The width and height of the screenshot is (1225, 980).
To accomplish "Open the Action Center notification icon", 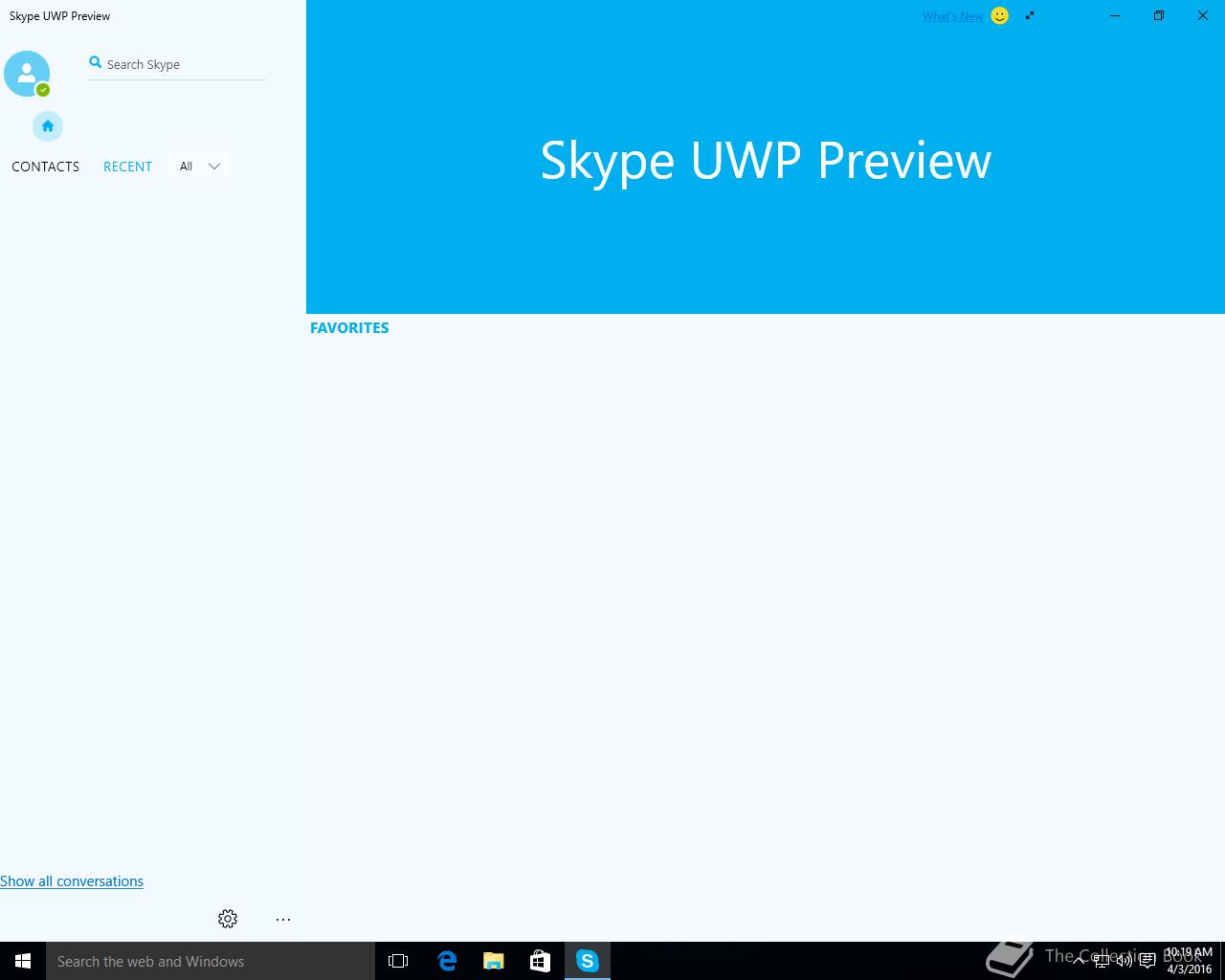I will point(1147,961).
